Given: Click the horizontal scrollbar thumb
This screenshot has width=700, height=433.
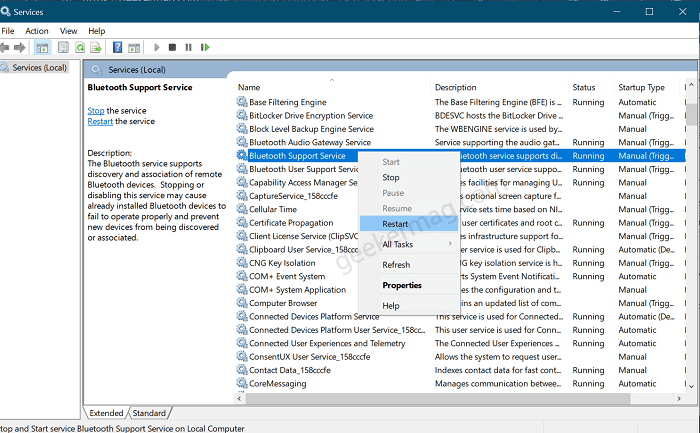Looking at the screenshot, I should (438, 398).
